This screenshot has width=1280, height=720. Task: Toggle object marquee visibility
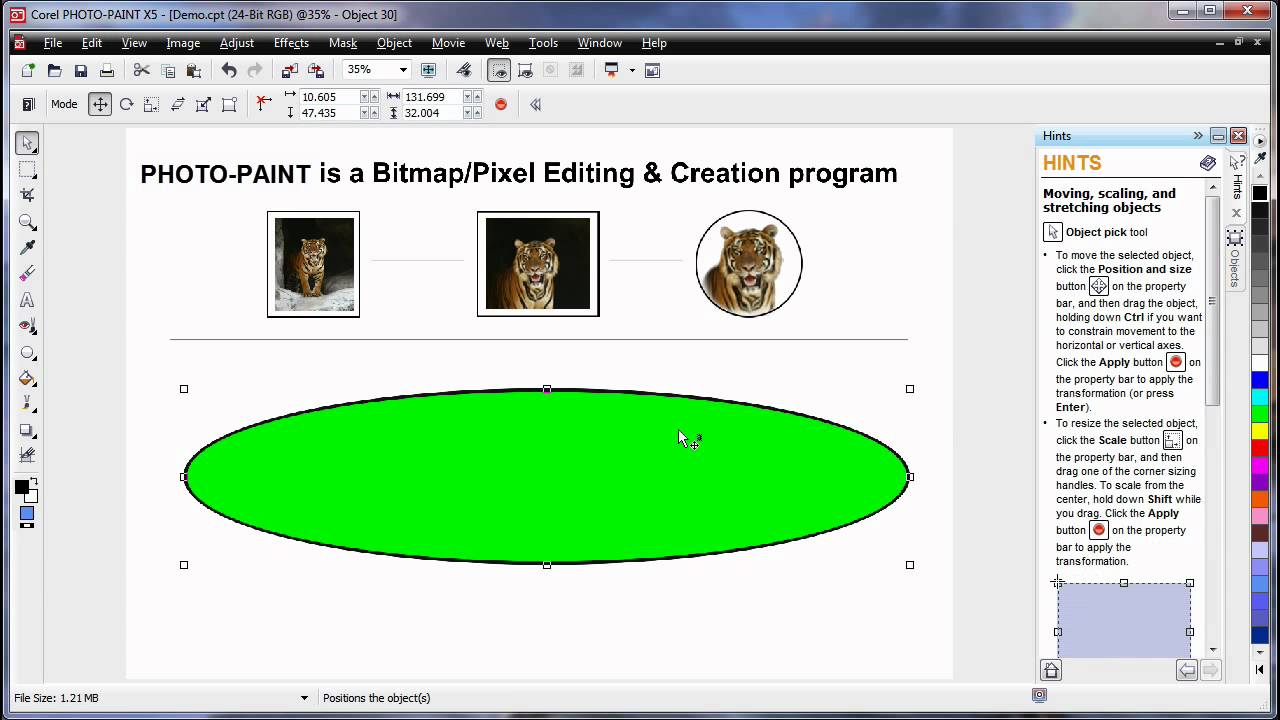click(x=524, y=70)
